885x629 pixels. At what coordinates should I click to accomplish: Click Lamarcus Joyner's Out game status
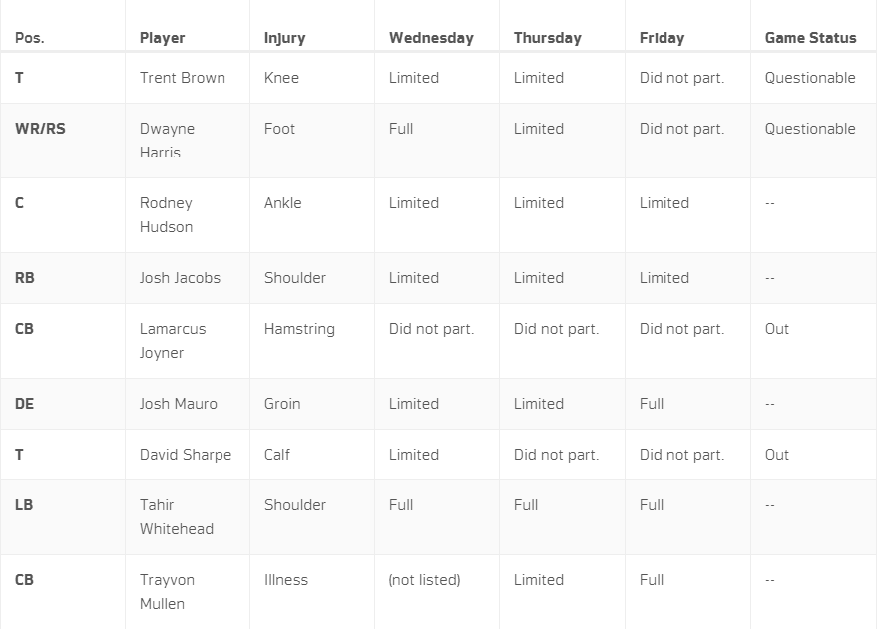[777, 329]
